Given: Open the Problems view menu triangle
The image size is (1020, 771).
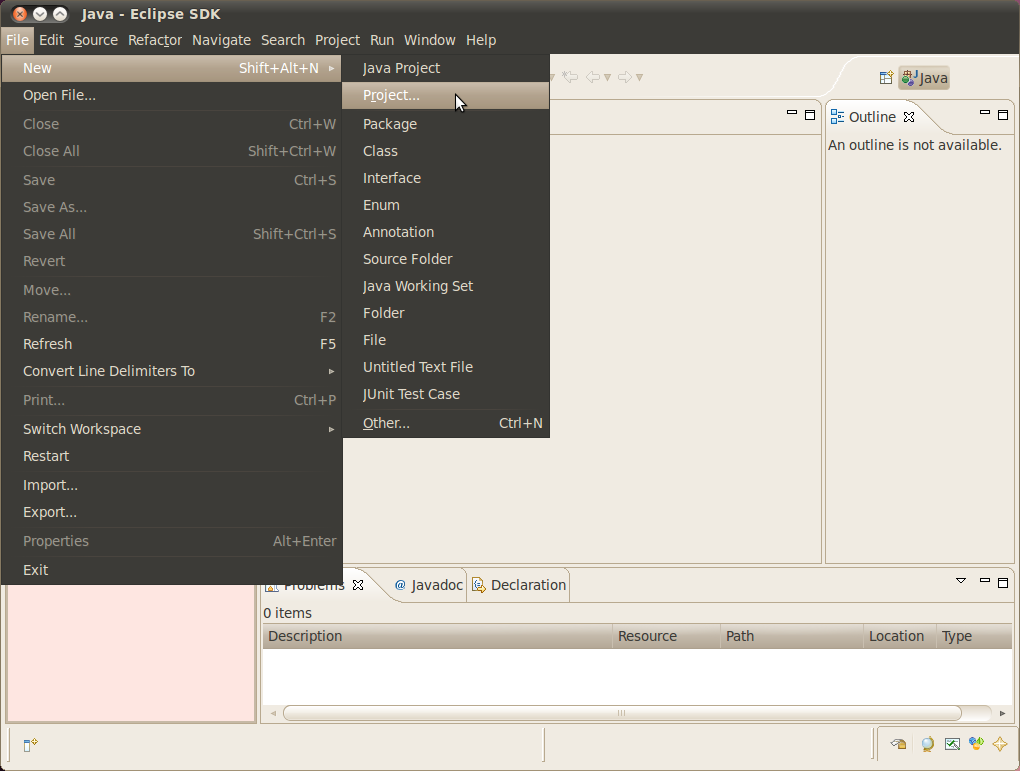Looking at the screenshot, I should 961,580.
